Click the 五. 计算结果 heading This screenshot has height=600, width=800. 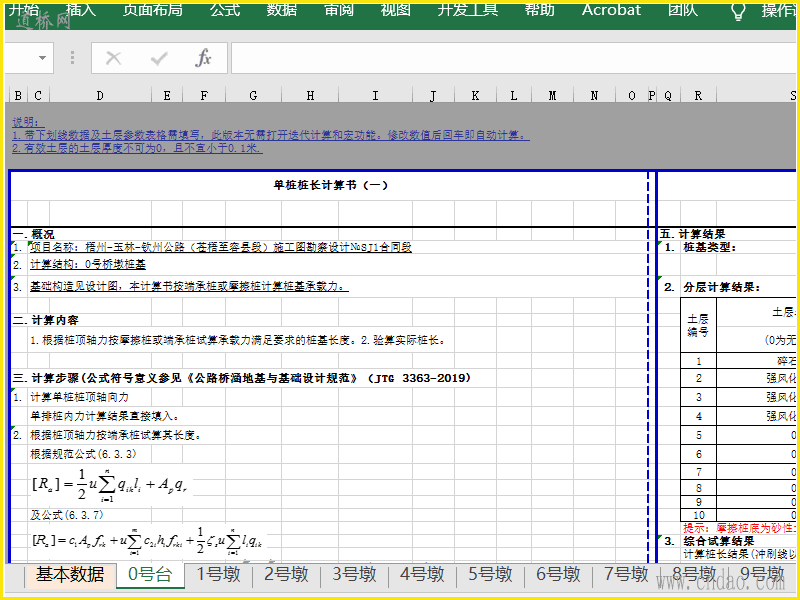coord(692,234)
